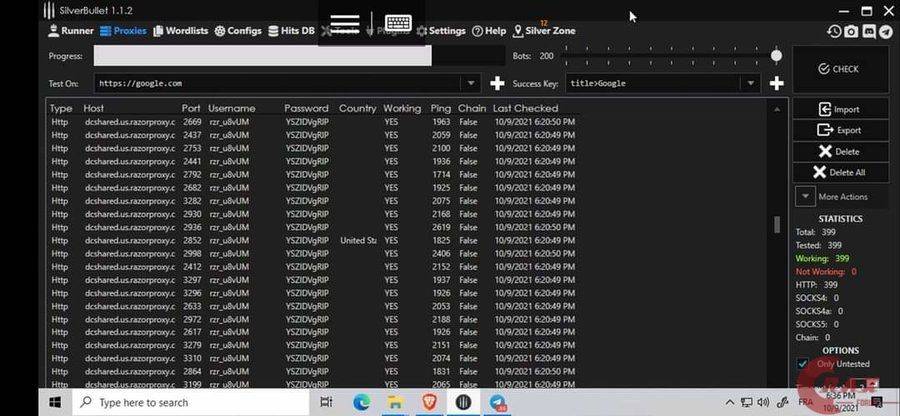This screenshot has height=416, width=900.
Task: Open Brave browser from the taskbar
Action: (429, 402)
